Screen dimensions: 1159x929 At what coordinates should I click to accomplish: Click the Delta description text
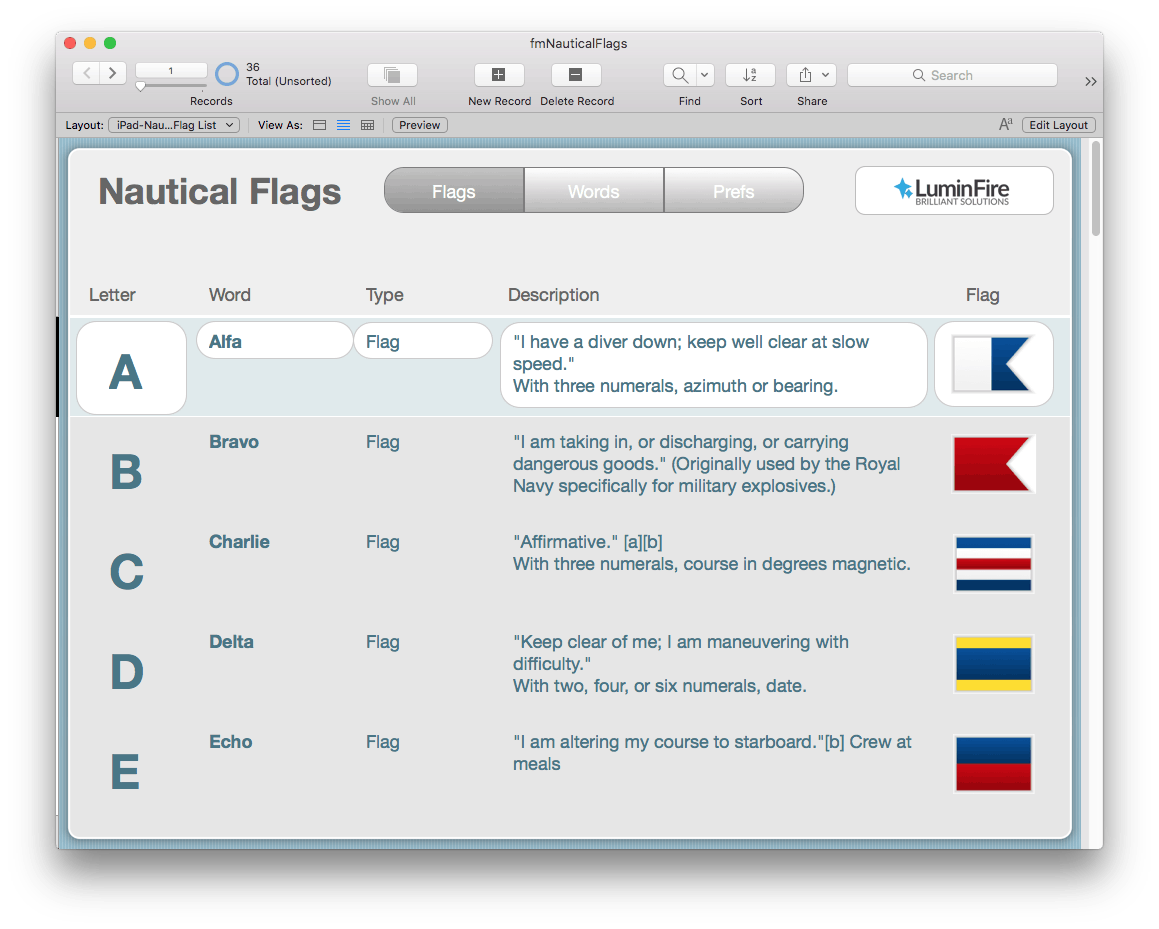681,664
